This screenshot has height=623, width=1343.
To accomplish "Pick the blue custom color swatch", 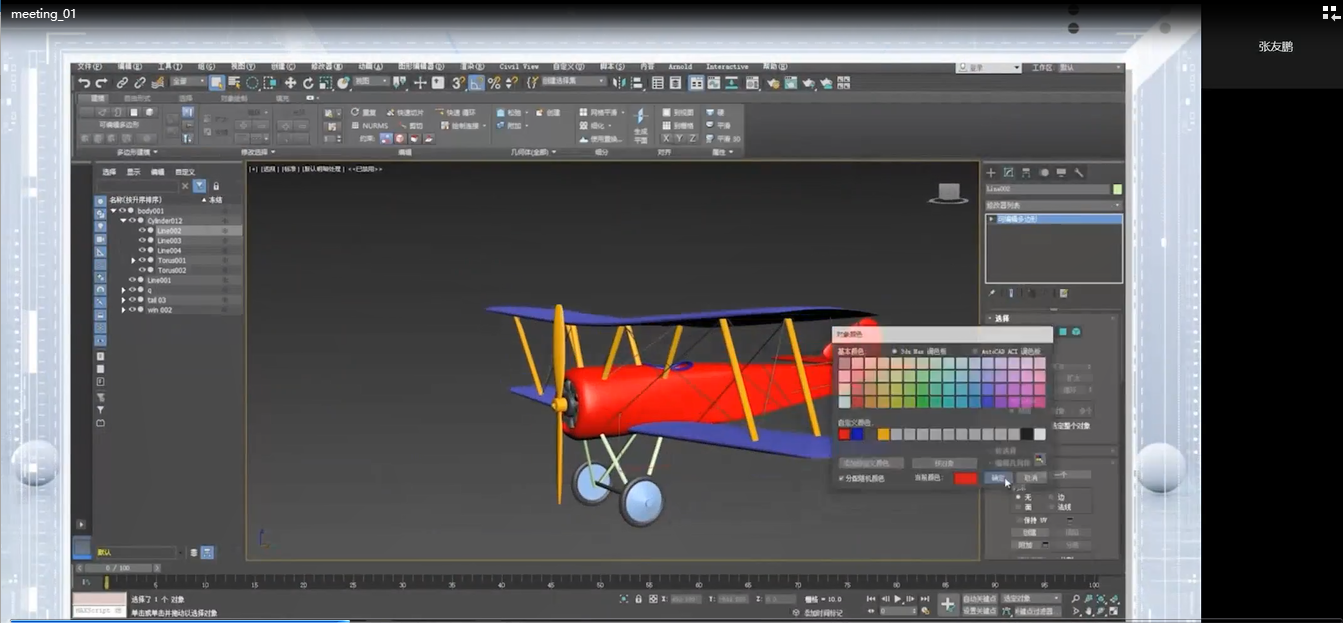I will tap(858, 434).
